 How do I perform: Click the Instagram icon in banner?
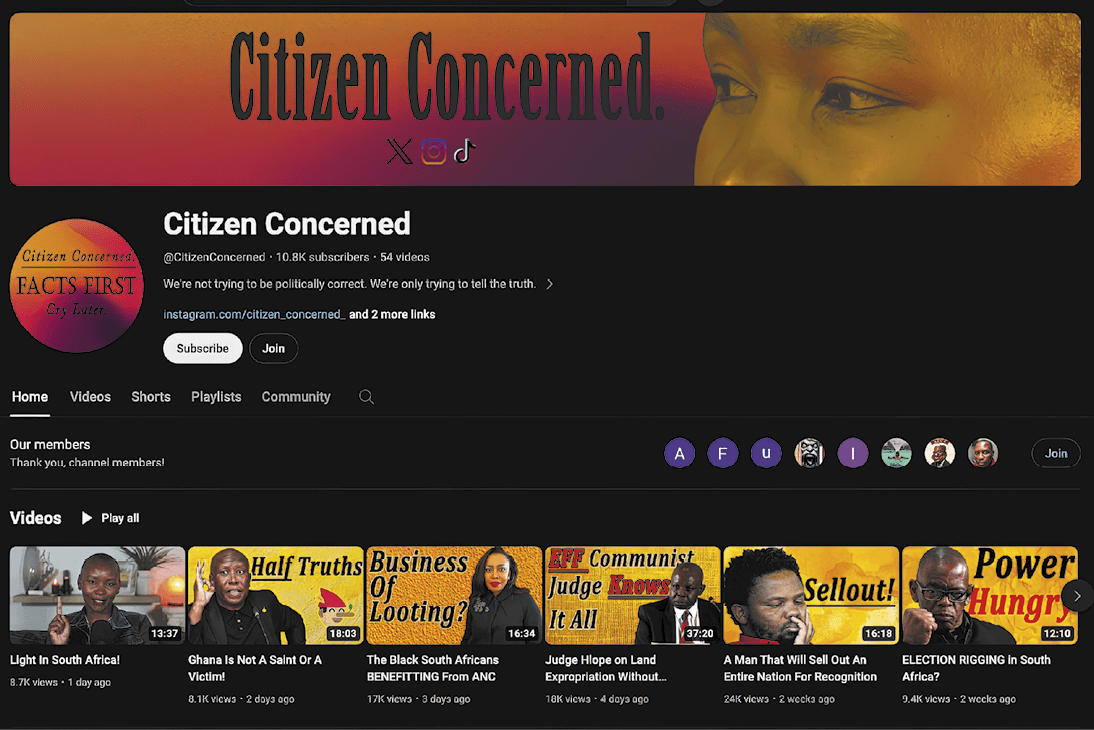tap(433, 151)
